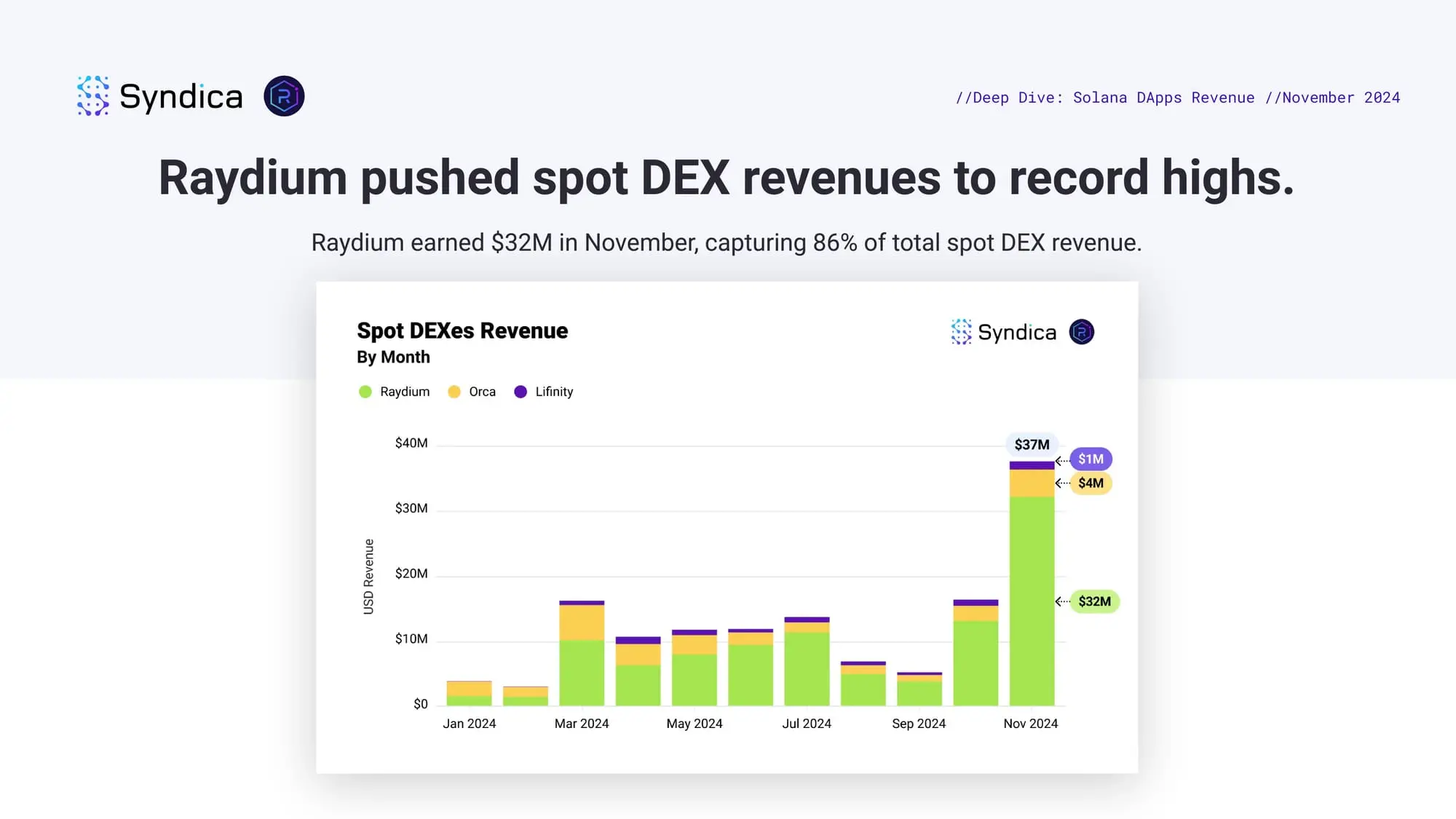Click the Sep 2024 axis label
The width and height of the screenshot is (1456, 819).
click(918, 724)
